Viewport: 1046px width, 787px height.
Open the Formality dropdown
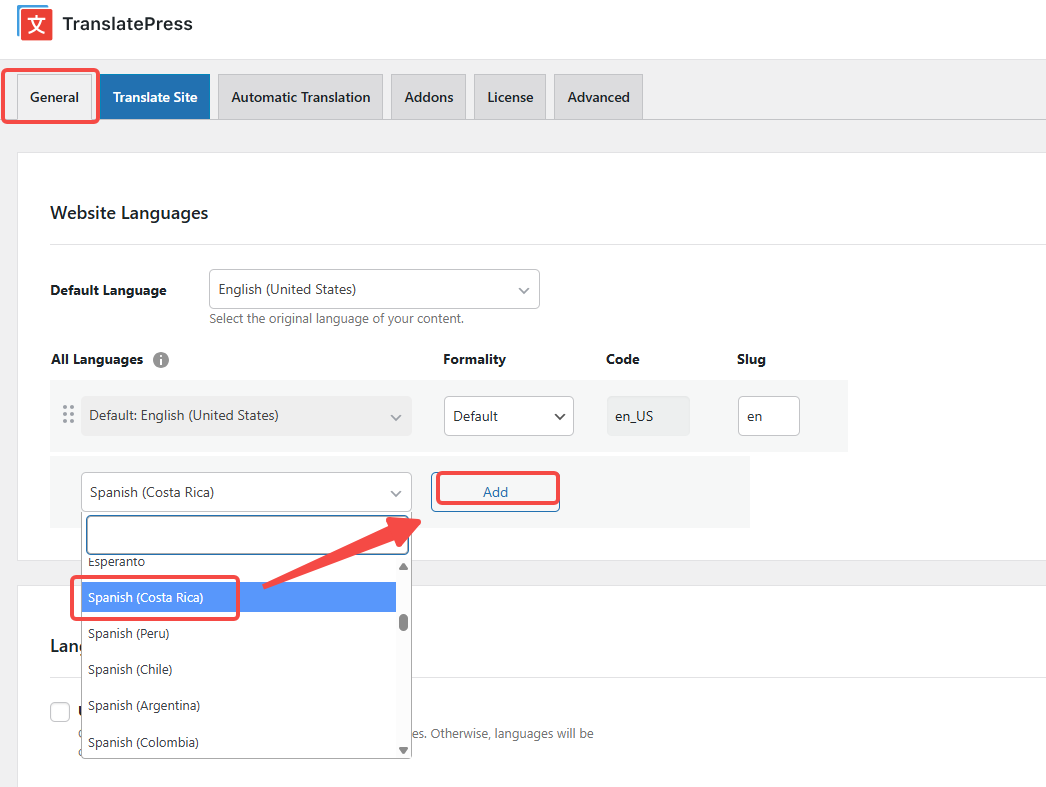tap(508, 415)
